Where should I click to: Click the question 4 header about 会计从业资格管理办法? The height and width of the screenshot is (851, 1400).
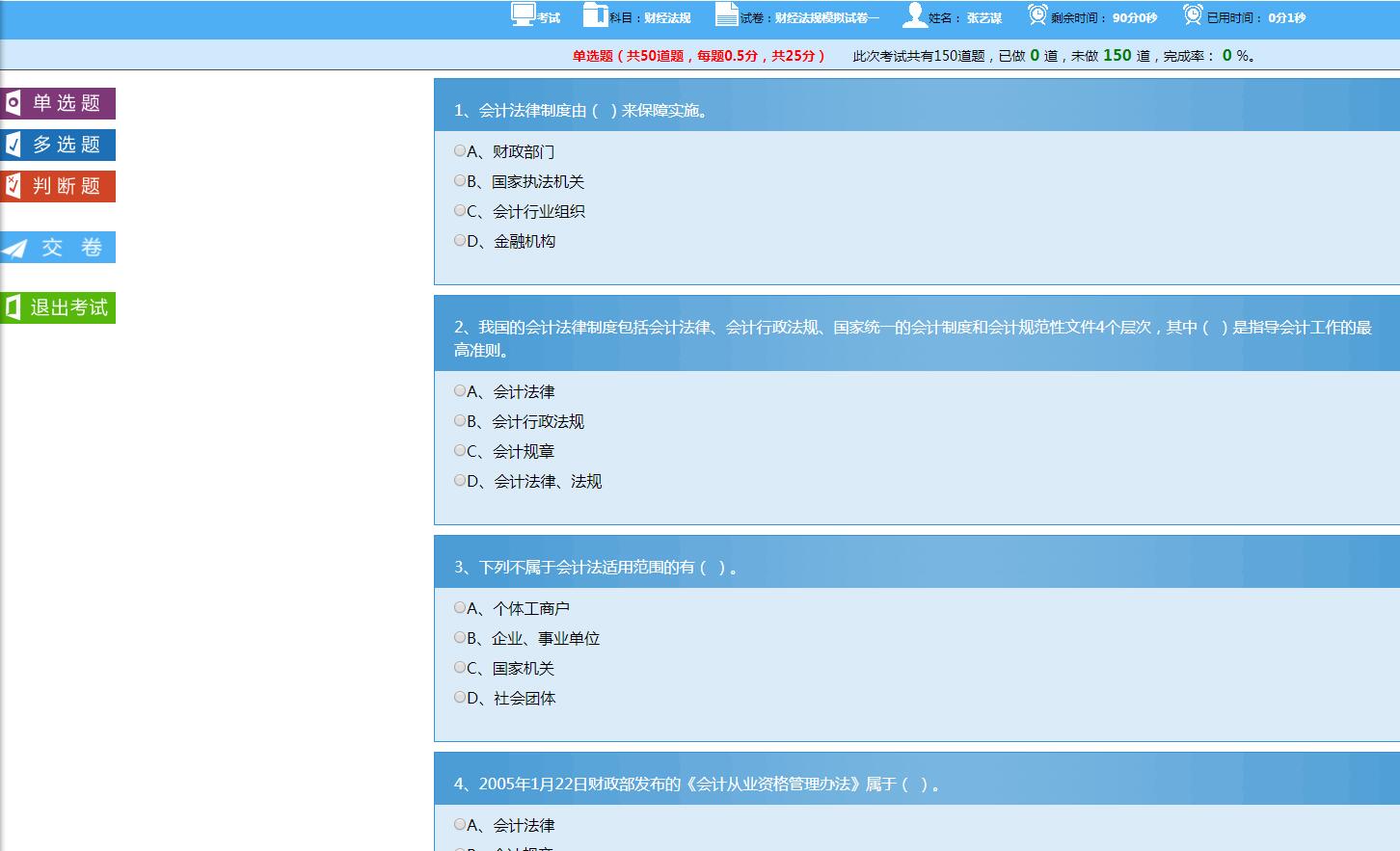696,784
